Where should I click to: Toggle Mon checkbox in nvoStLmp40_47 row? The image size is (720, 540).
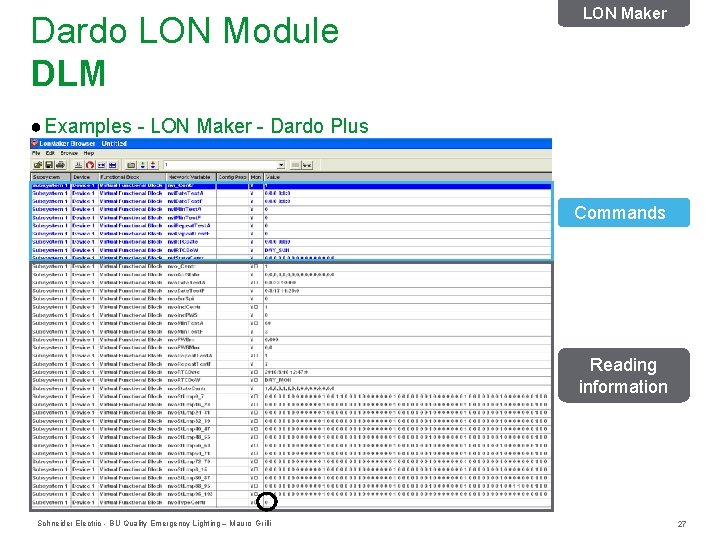click(256, 429)
